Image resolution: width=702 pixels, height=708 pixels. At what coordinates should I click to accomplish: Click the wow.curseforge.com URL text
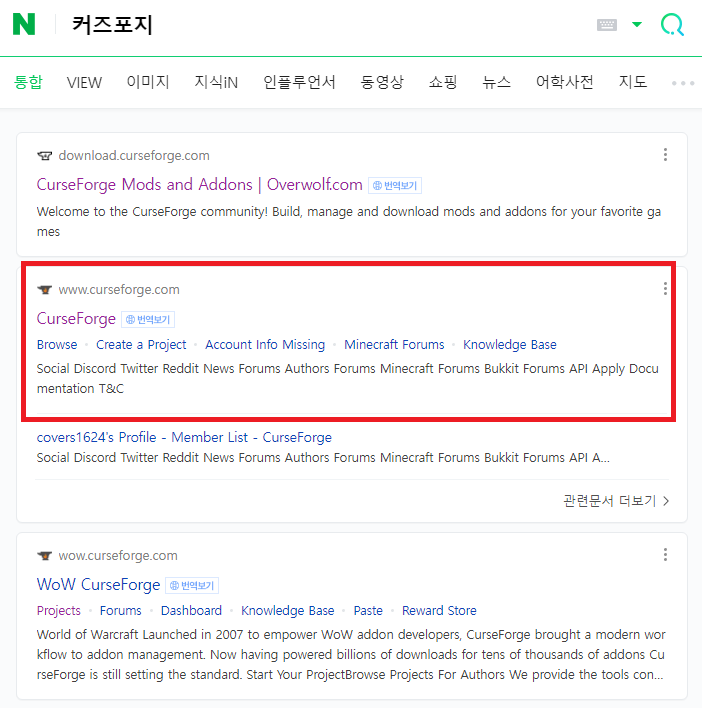(118, 555)
